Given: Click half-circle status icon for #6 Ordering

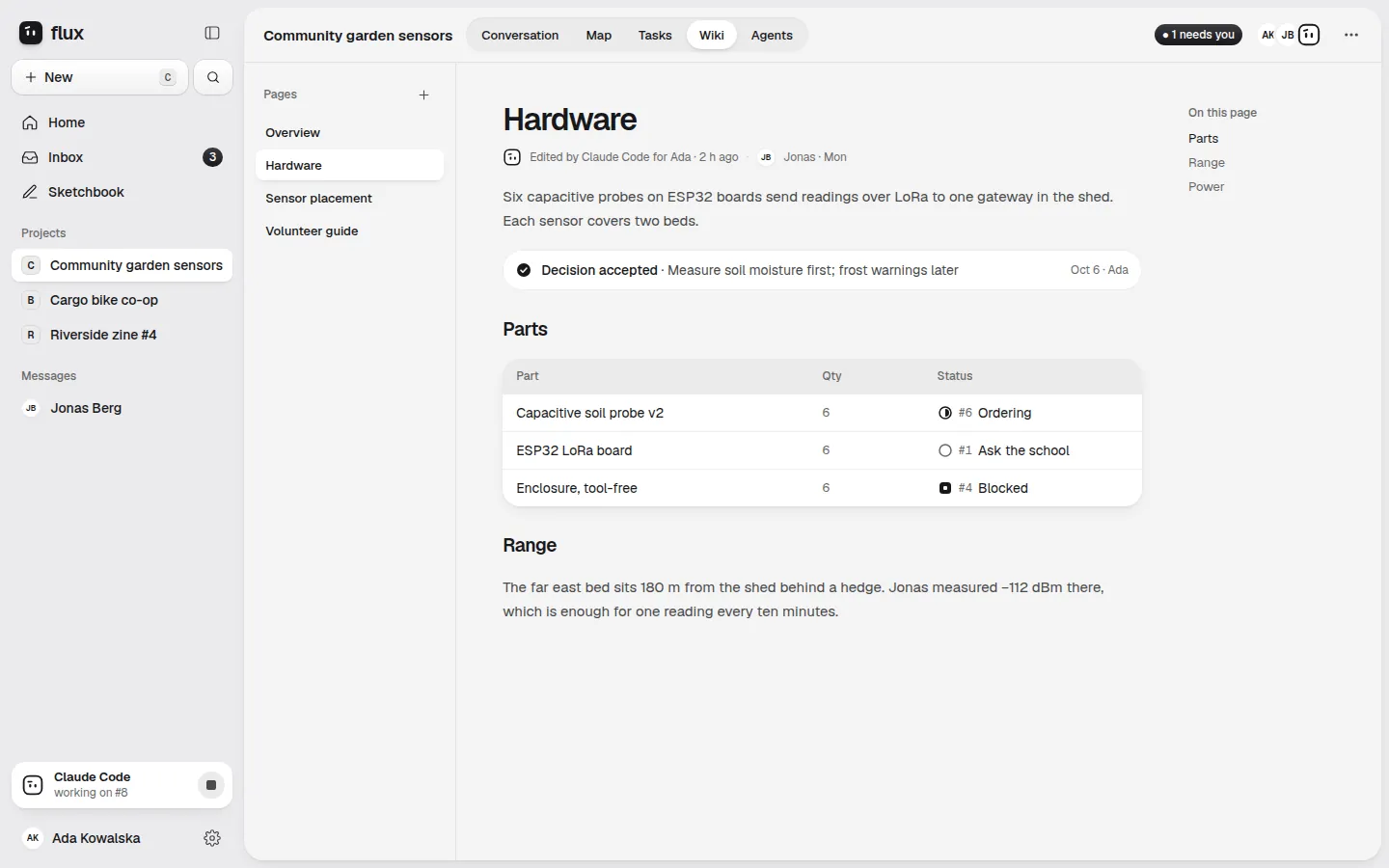Looking at the screenshot, I should [945, 413].
